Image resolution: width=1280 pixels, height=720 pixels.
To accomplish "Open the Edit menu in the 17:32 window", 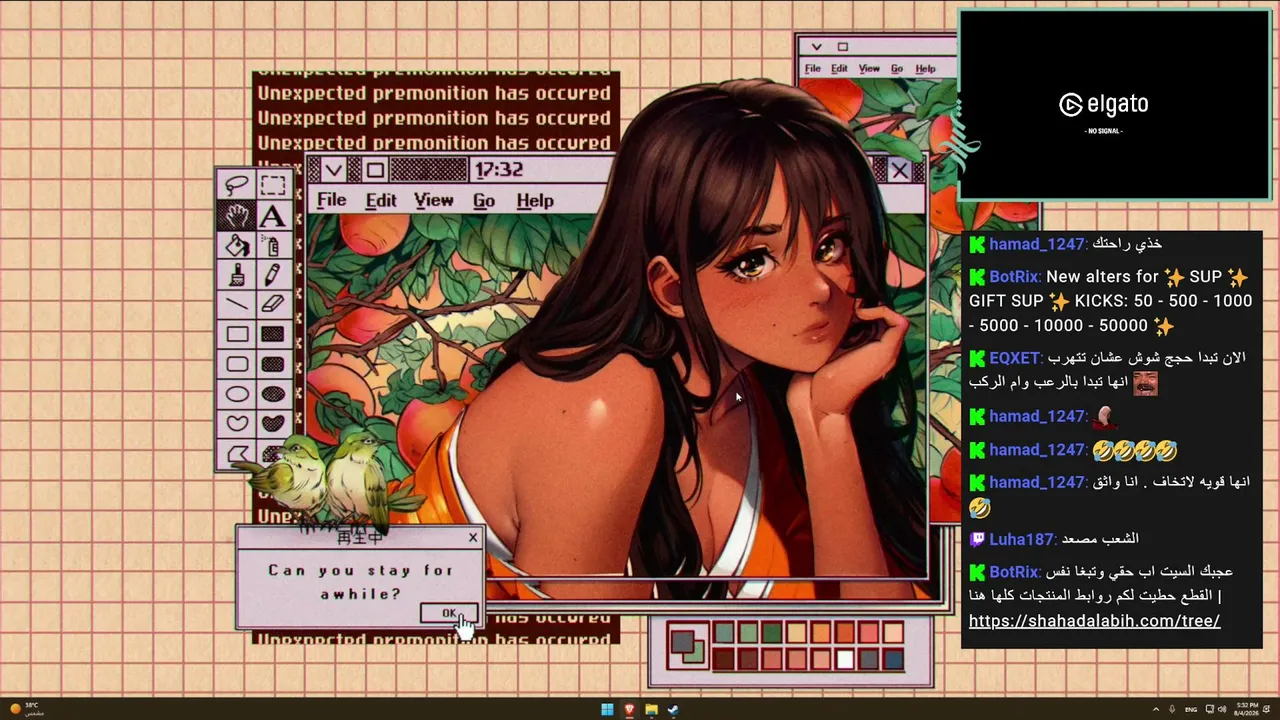I will [x=381, y=200].
